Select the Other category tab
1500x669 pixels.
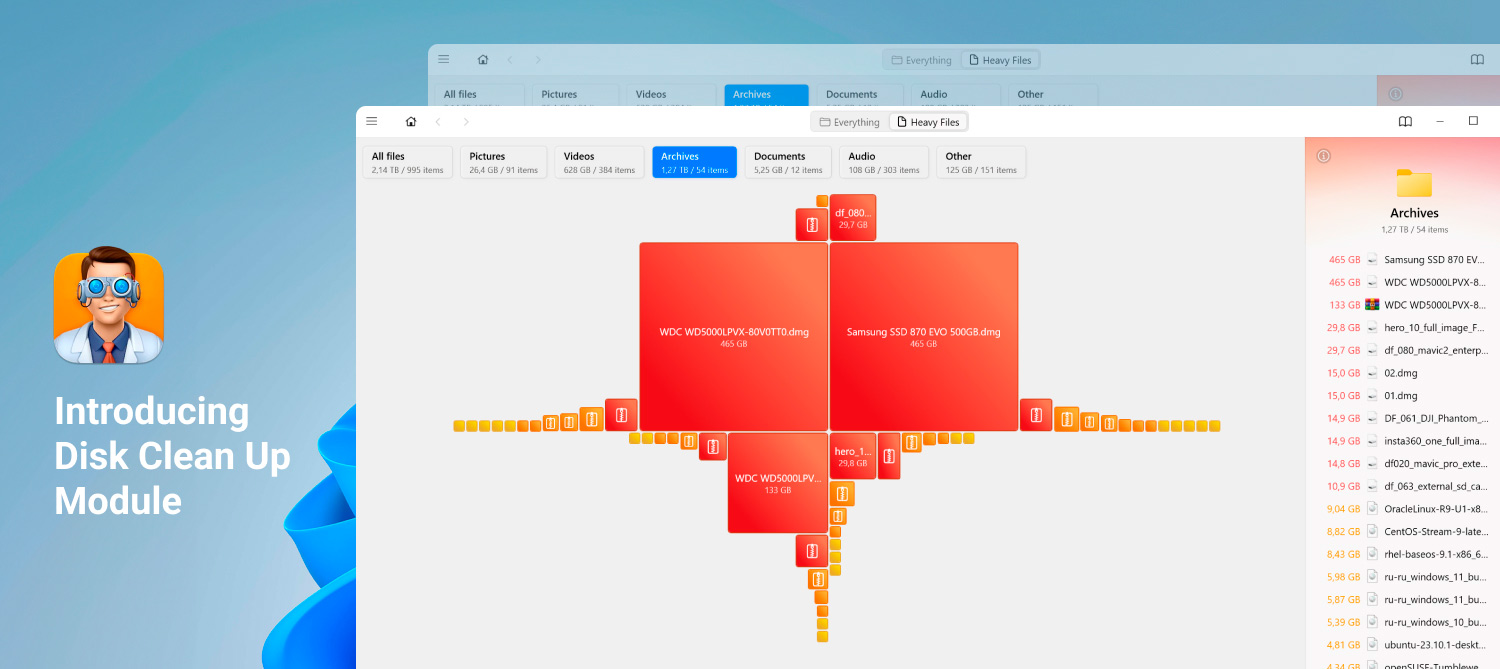980,162
